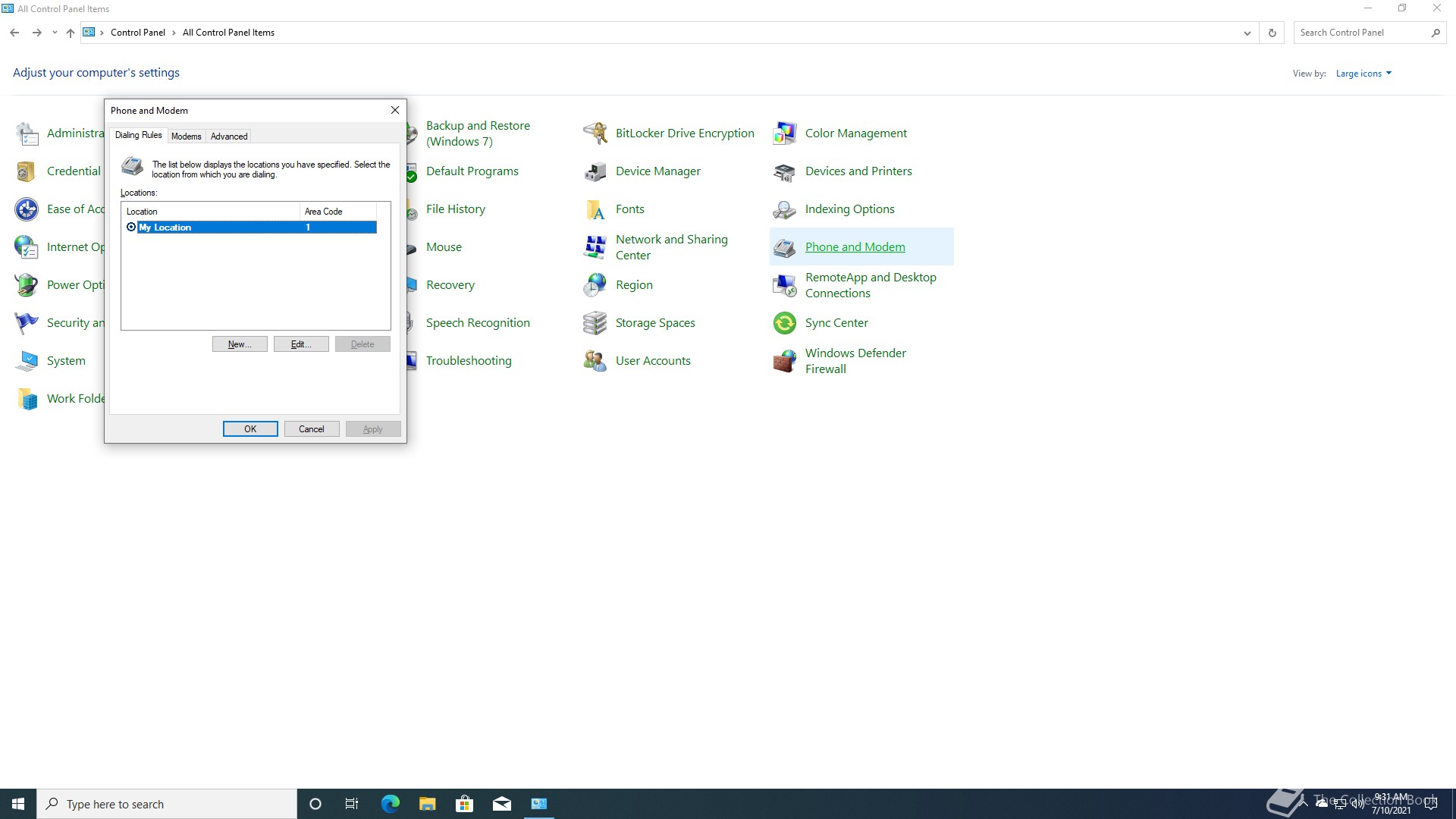Click the Edit... location button
Image resolution: width=1456 pixels, height=819 pixels.
(301, 344)
